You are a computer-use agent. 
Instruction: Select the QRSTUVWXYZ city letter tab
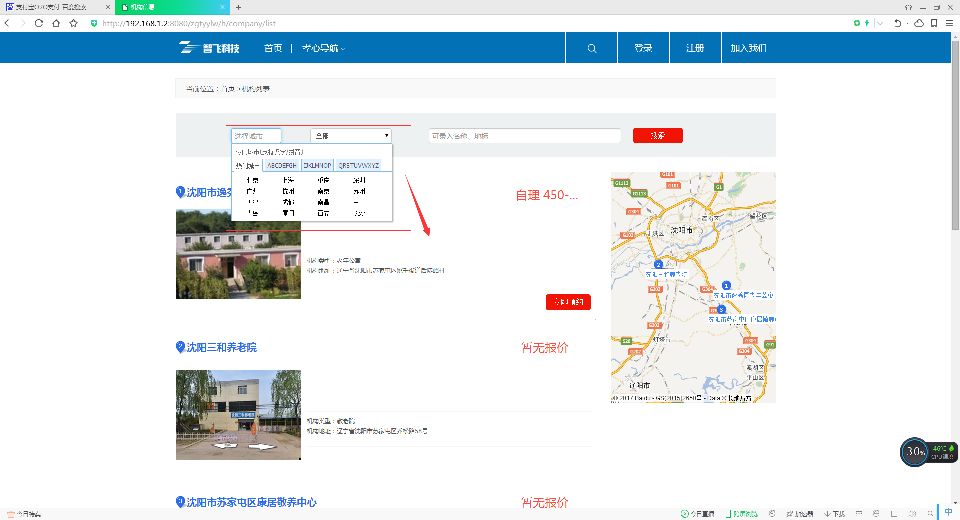[358, 164]
